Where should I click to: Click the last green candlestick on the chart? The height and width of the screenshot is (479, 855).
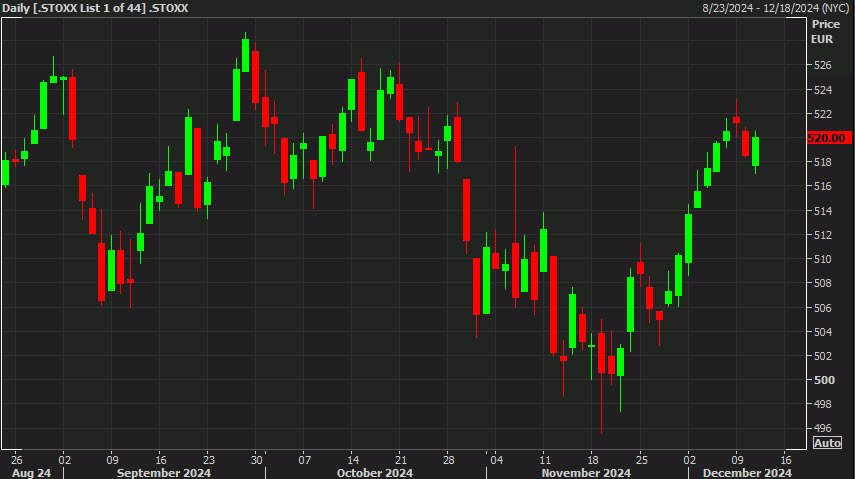pyautogui.click(x=755, y=152)
